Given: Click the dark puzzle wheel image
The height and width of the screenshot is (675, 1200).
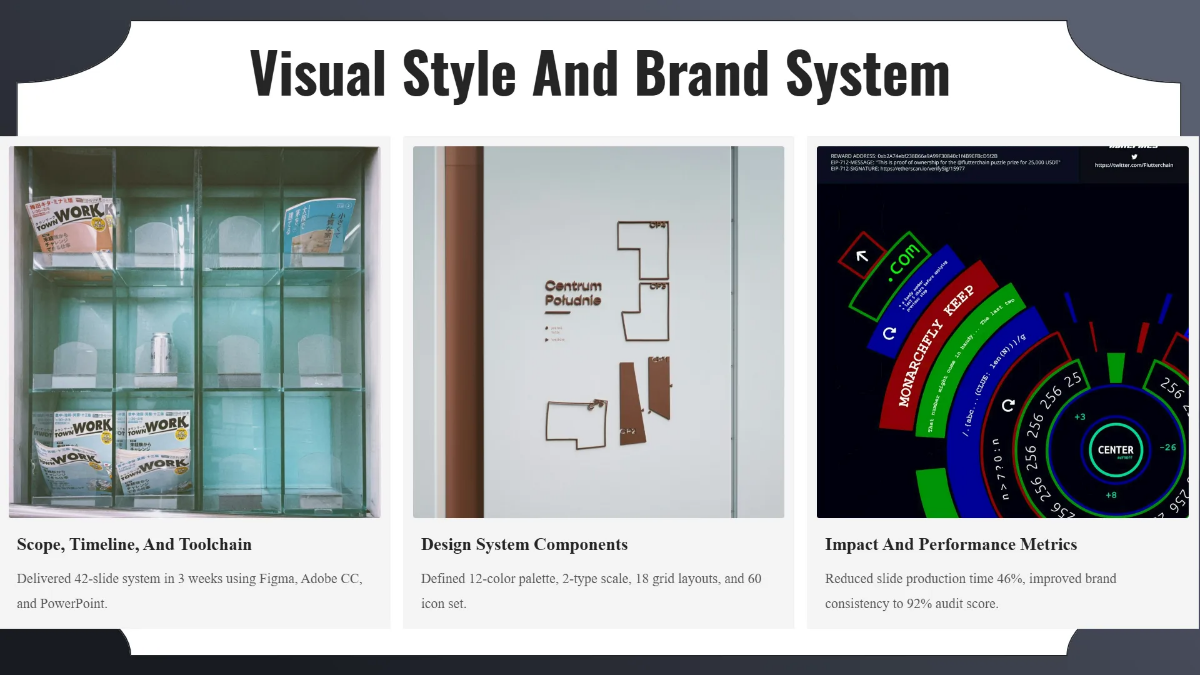Looking at the screenshot, I should pyautogui.click(x=1000, y=330).
